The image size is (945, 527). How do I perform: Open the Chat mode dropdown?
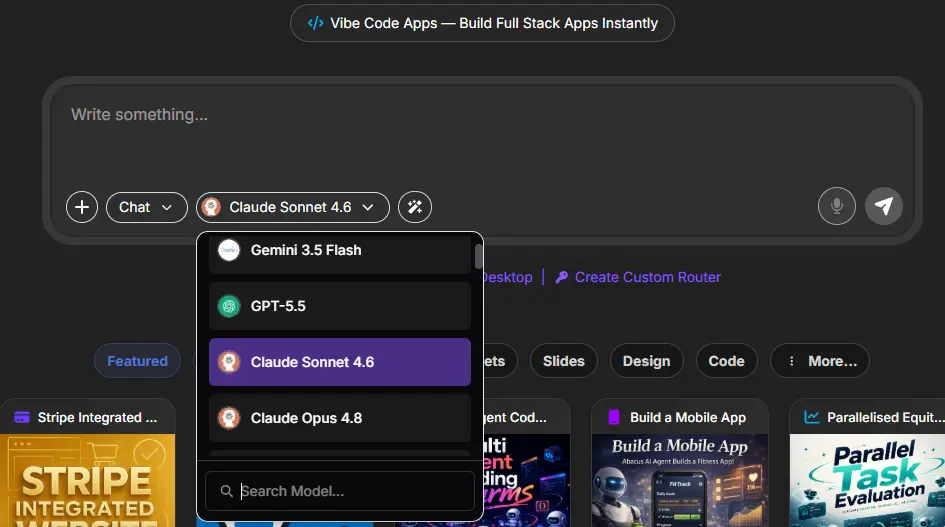point(146,207)
